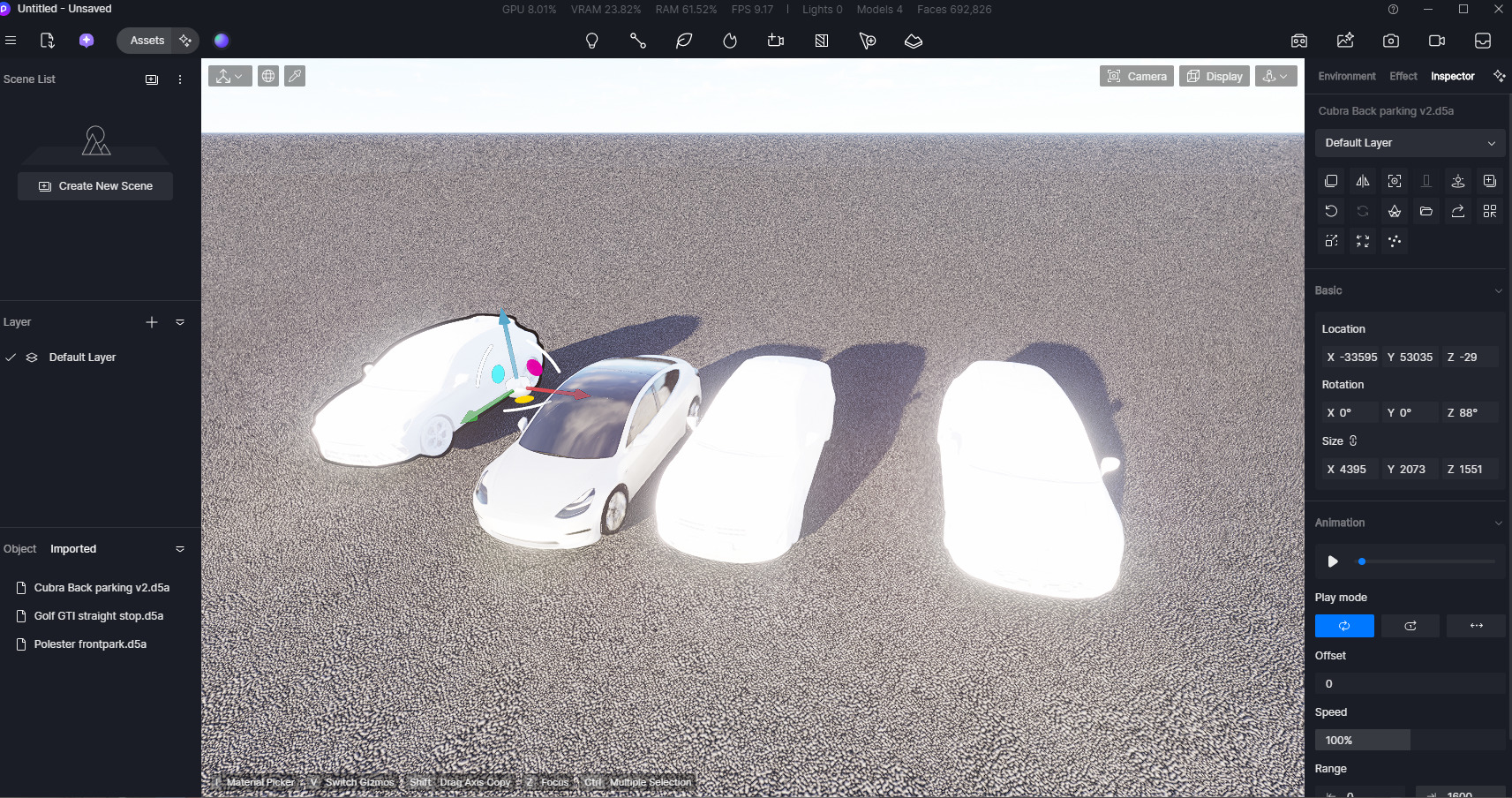This screenshot has height=798, width=1512.
Task: Click the image render camera icon
Action: (1390, 41)
